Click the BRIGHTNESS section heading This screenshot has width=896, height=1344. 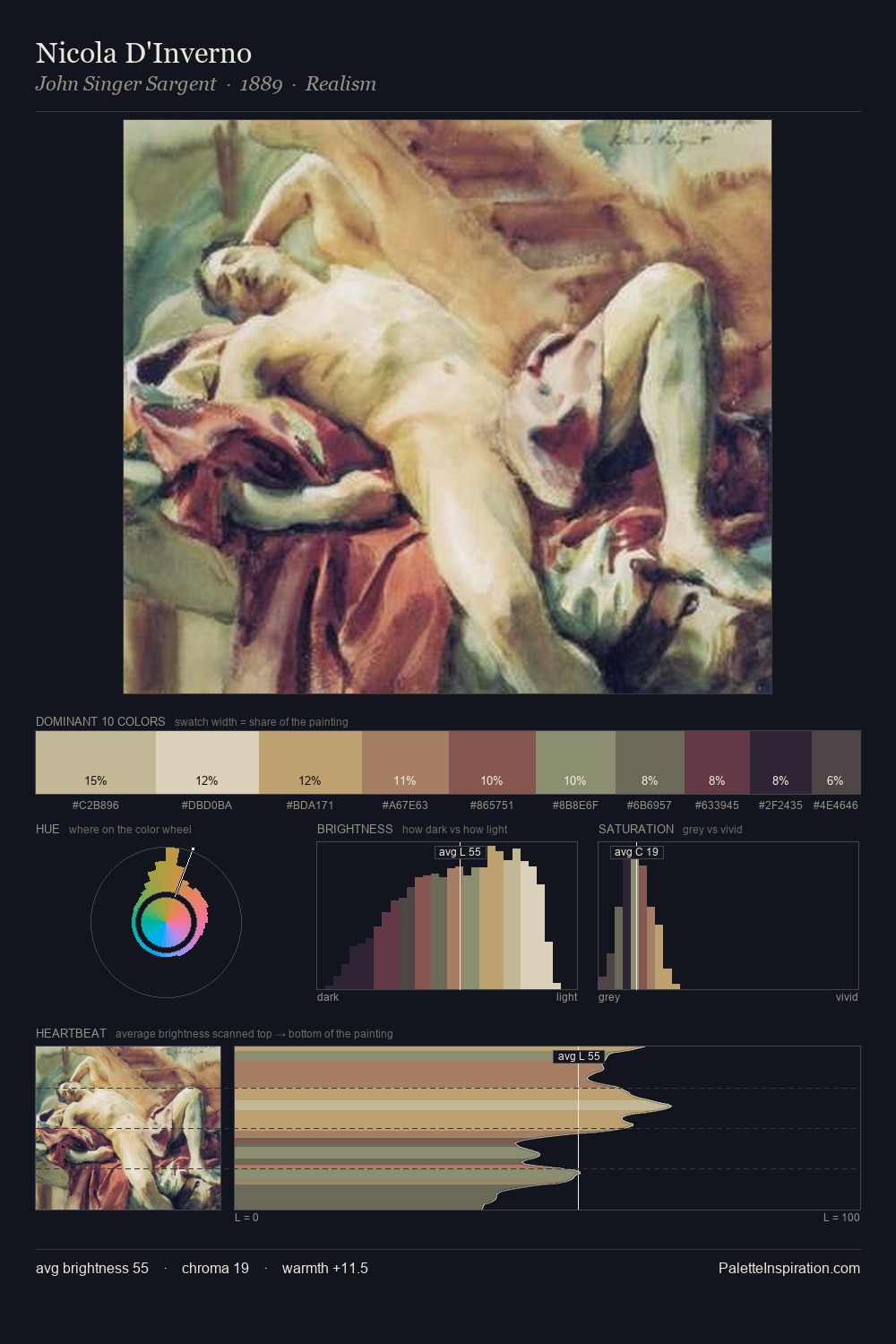pos(355,829)
